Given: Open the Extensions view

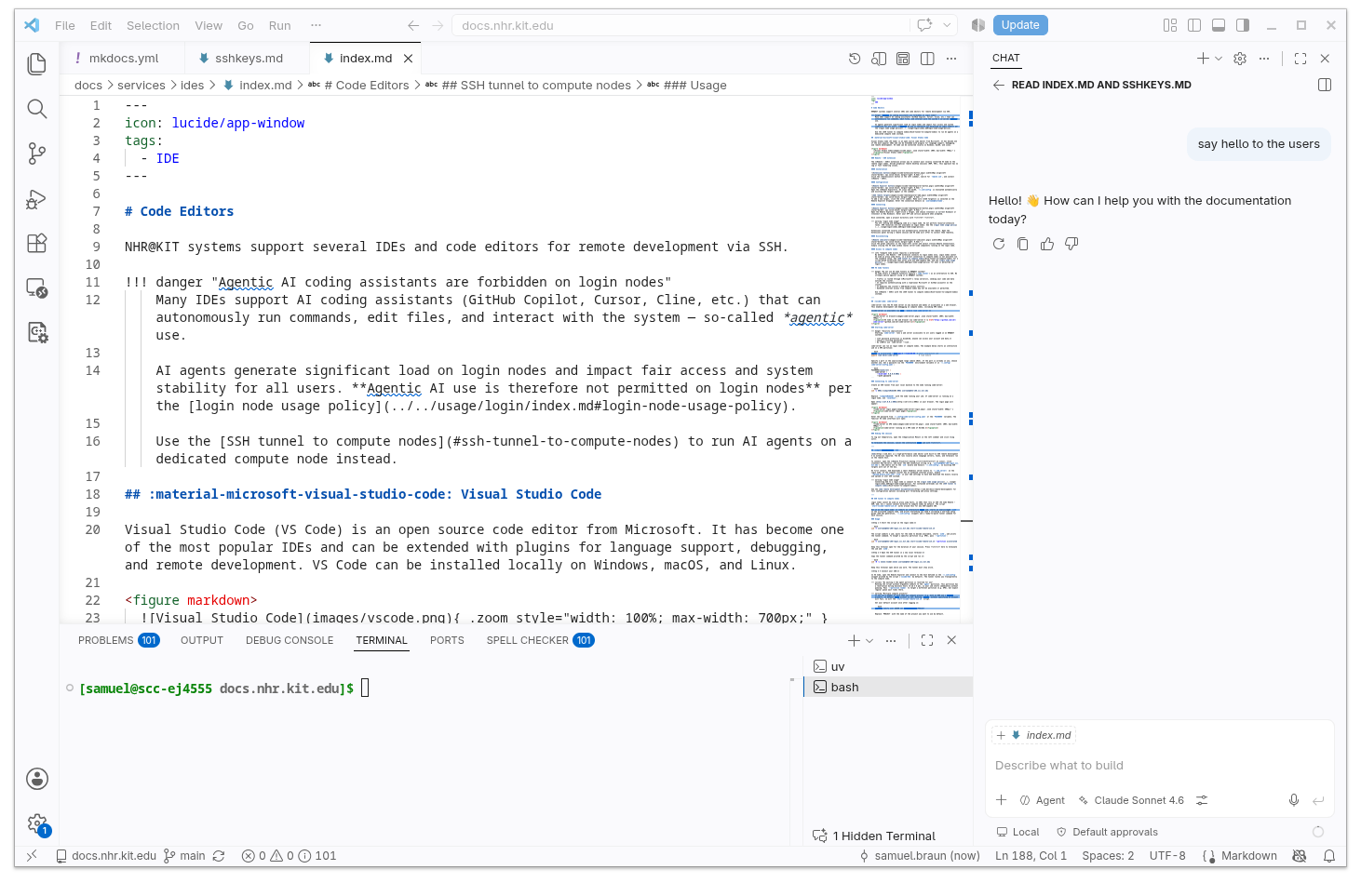Looking at the screenshot, I should coord(37,243).
